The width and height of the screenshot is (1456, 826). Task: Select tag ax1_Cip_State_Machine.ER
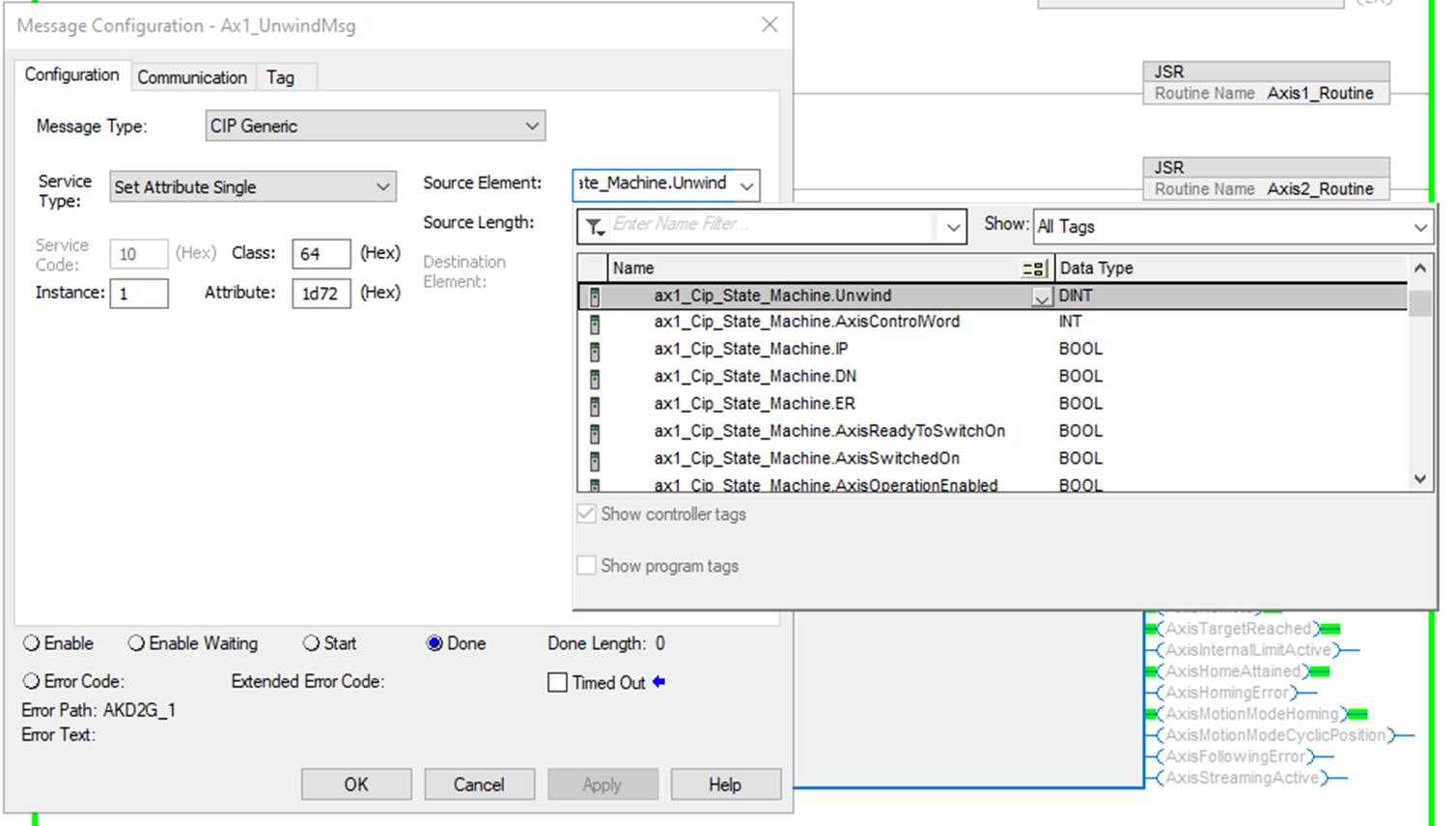754,404
